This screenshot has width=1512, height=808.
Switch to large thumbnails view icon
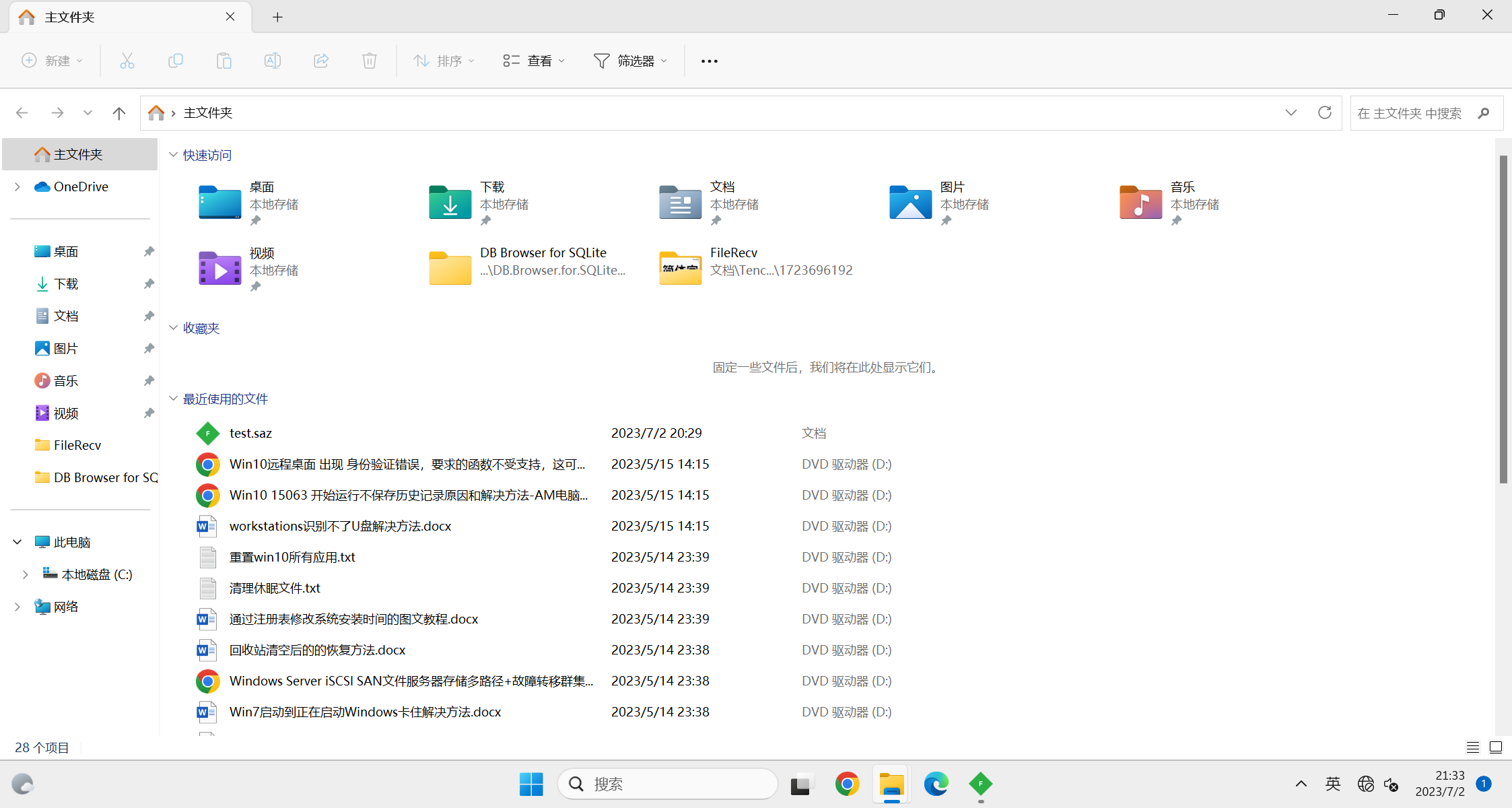pos(1496,747)
